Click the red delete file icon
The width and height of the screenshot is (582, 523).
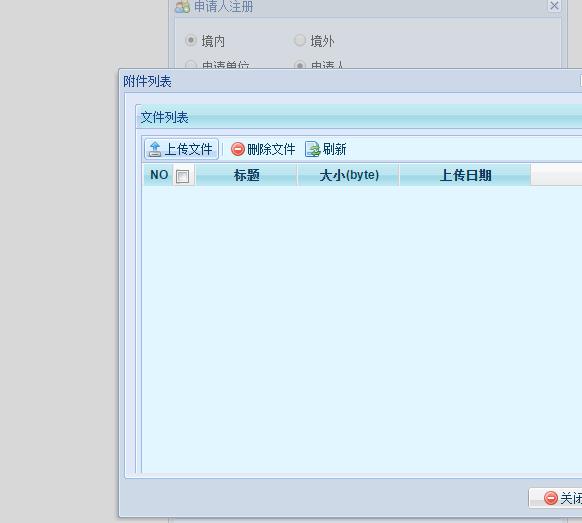(238, 149)
